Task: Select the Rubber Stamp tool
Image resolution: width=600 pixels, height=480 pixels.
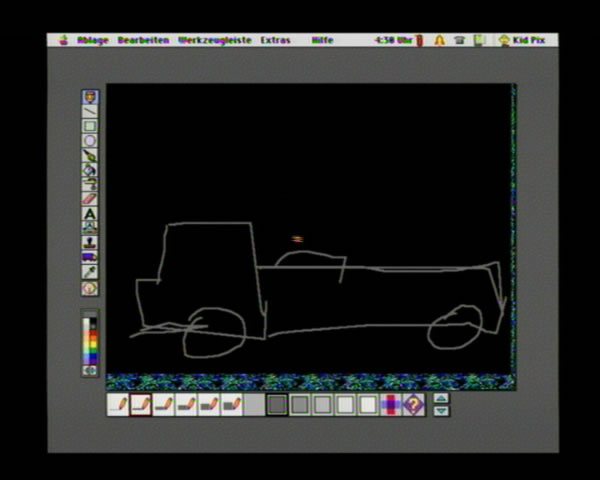Action: tap(90, 243)
